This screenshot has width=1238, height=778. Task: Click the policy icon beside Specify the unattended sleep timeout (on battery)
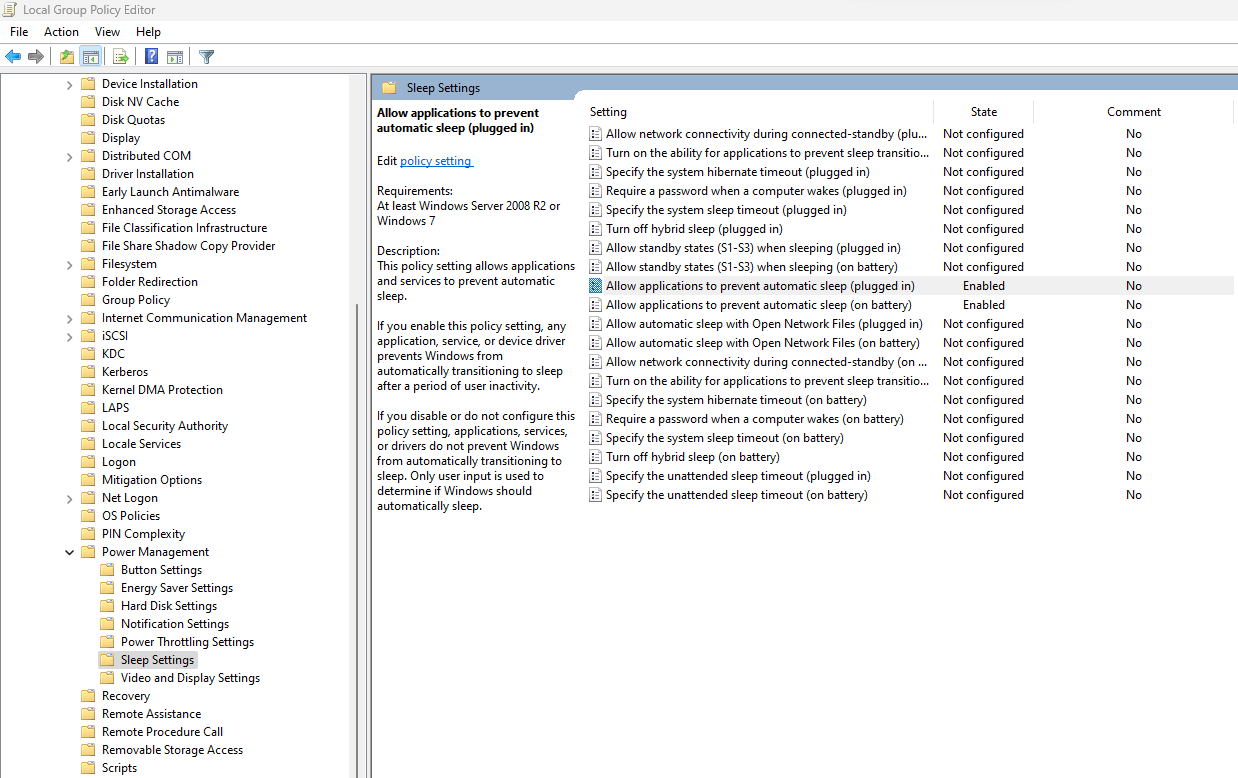coord(596,495)
